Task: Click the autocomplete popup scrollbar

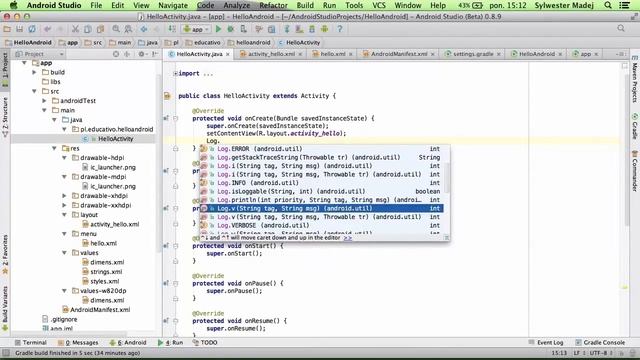Action: 447,177
